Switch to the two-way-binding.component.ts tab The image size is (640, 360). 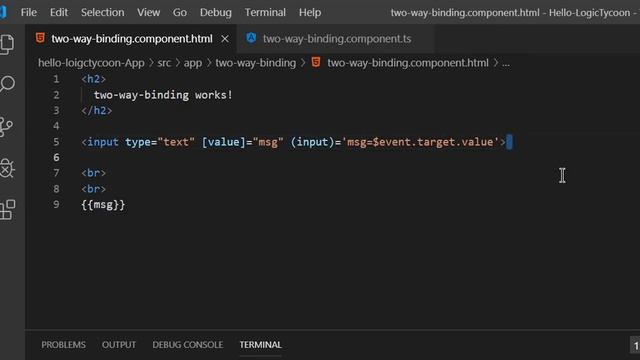337,39
